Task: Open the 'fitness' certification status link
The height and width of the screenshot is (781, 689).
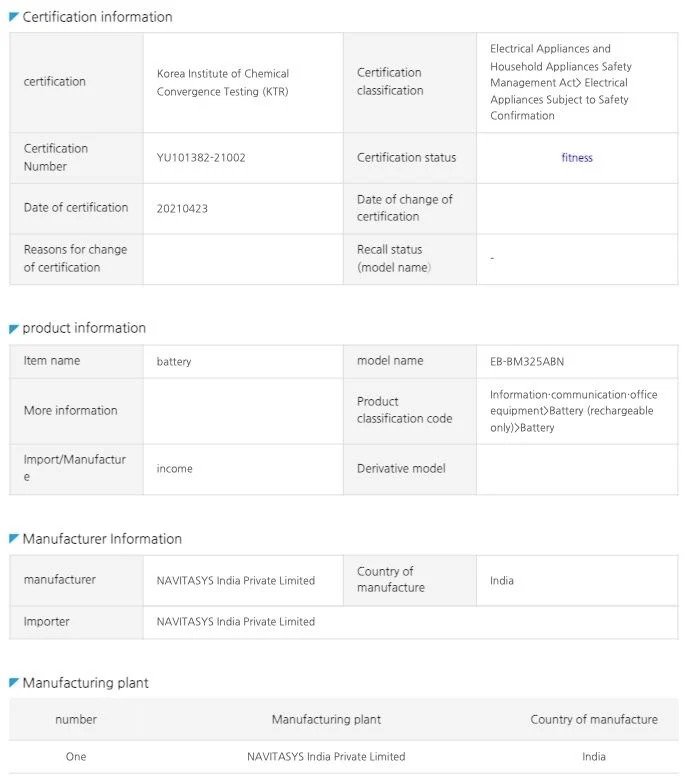Action: 577,158
